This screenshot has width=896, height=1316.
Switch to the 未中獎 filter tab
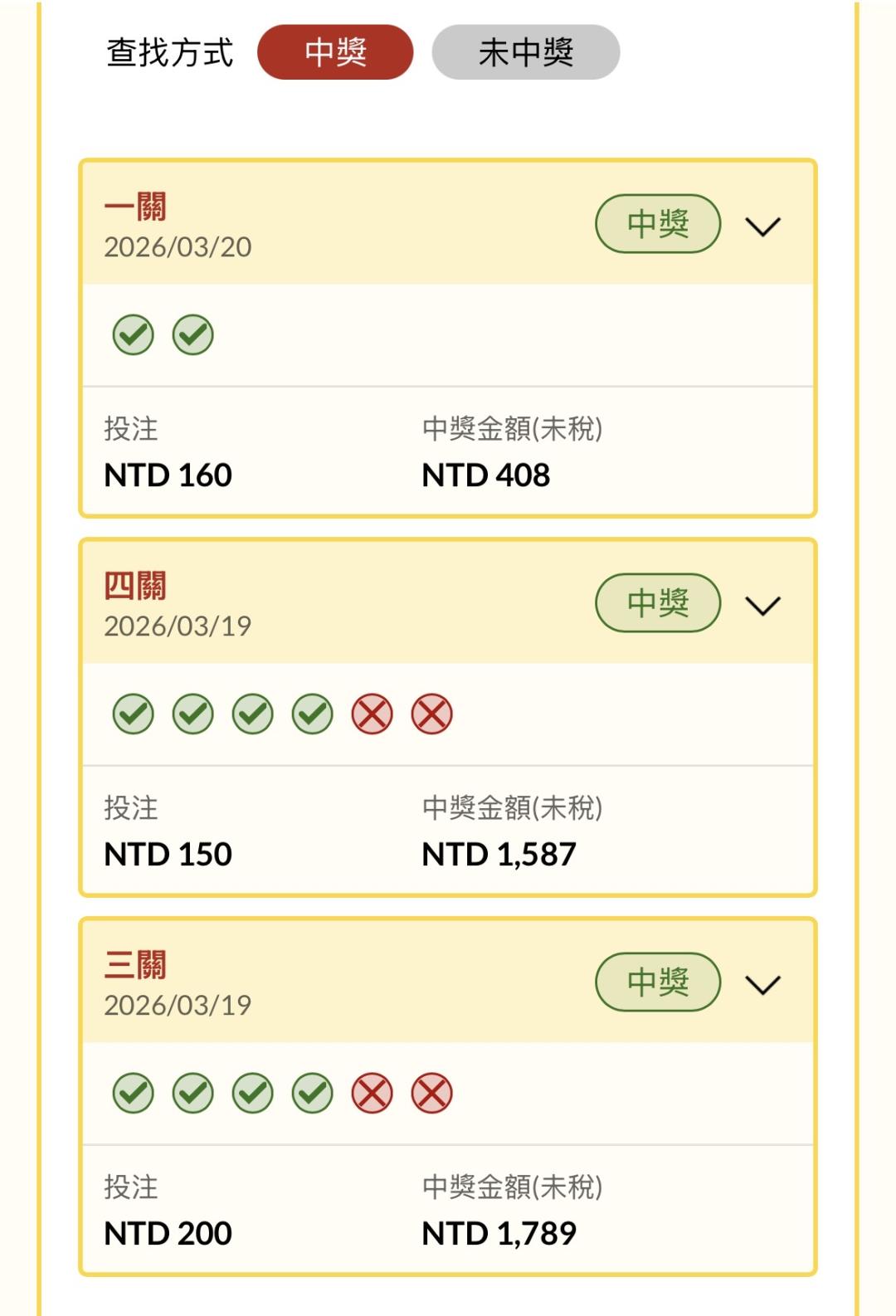[525, 52]
